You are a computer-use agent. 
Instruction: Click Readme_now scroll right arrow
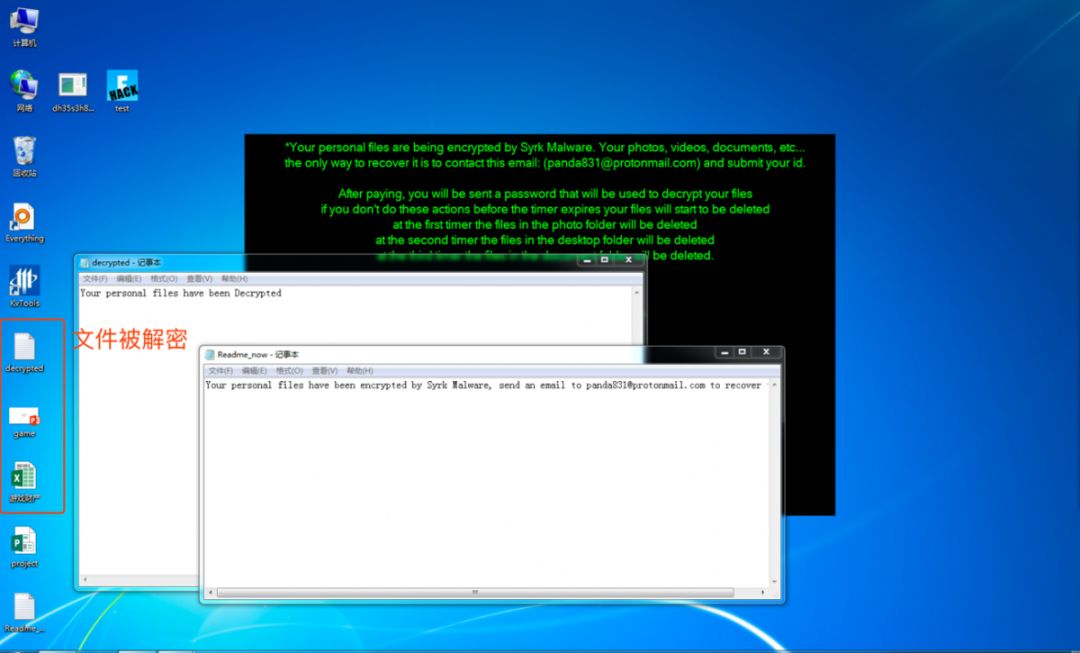point(762,592)
